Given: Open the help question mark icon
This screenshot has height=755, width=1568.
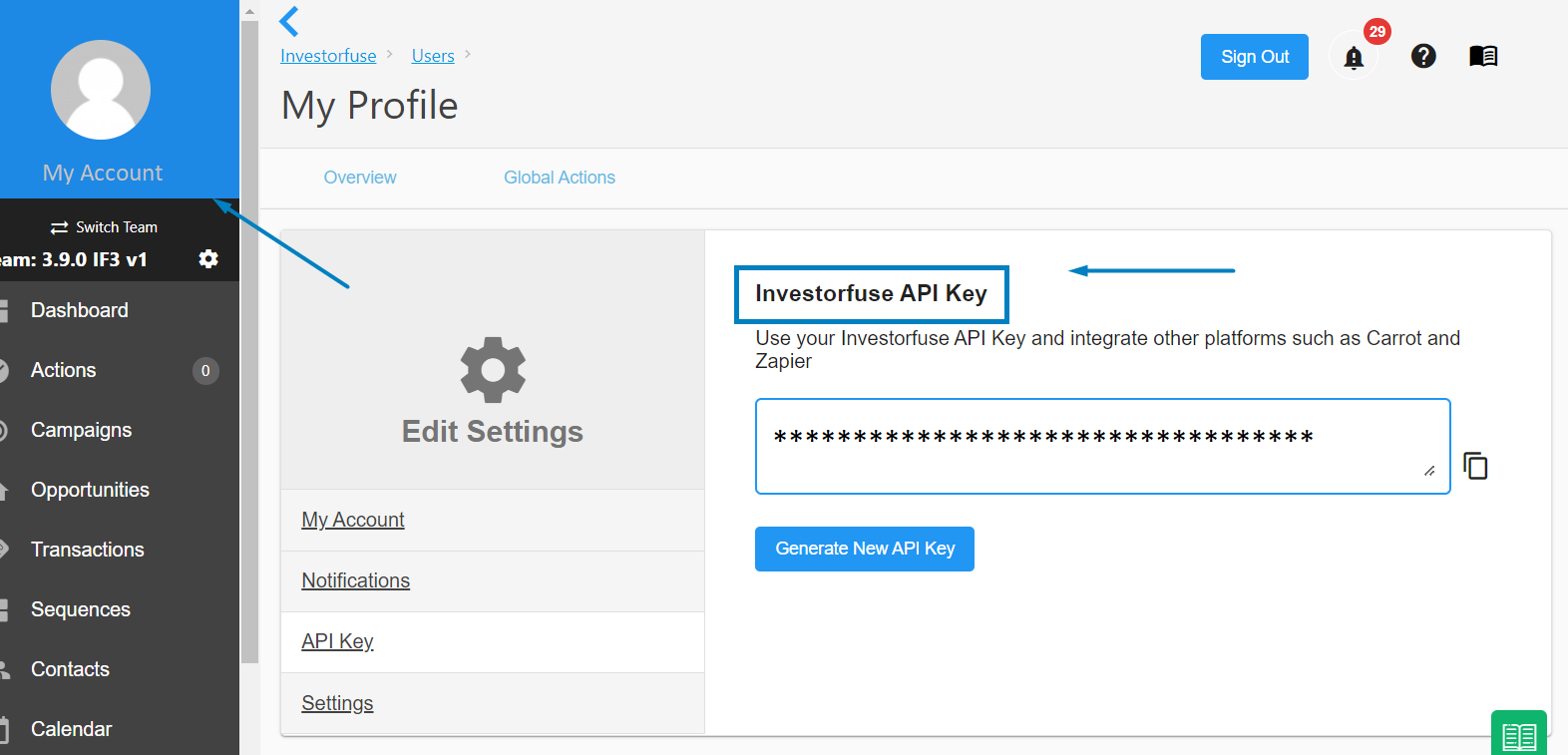Looking at the screenshot, I should point(1423,57).
